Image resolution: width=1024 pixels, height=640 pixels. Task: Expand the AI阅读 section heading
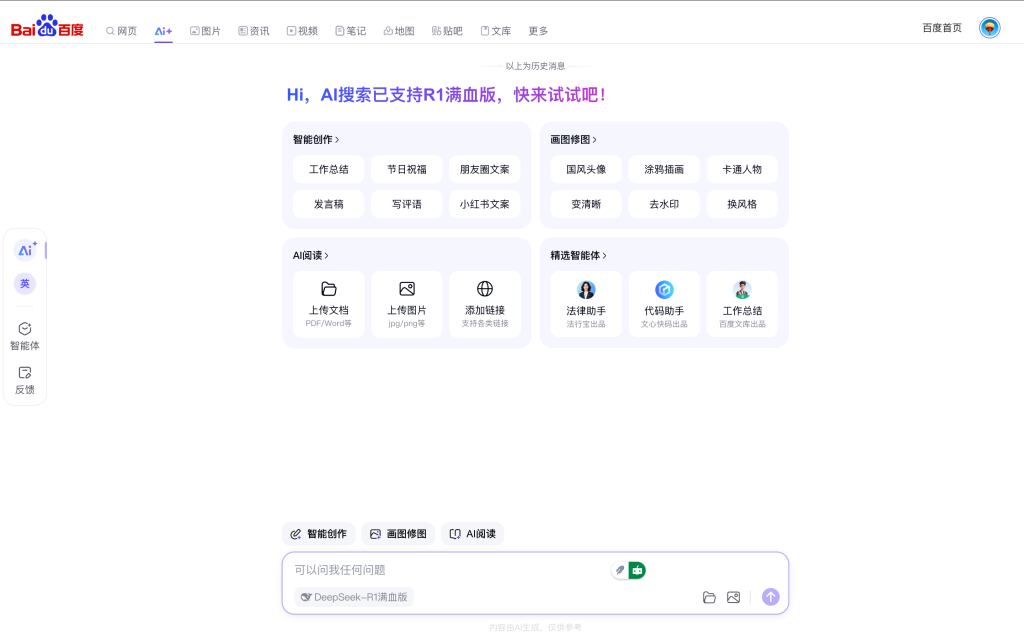(311, 255)
